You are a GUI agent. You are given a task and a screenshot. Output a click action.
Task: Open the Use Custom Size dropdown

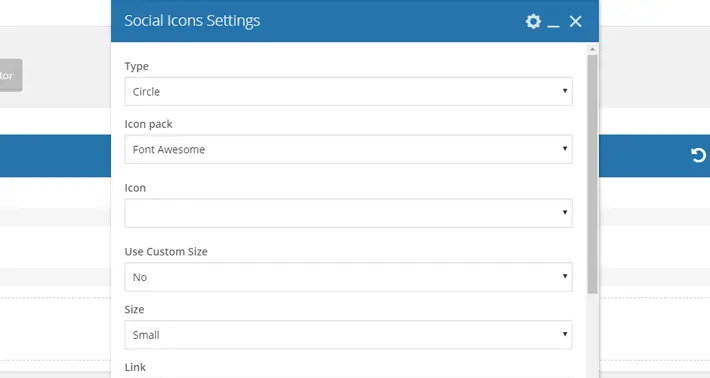(348, 277)
